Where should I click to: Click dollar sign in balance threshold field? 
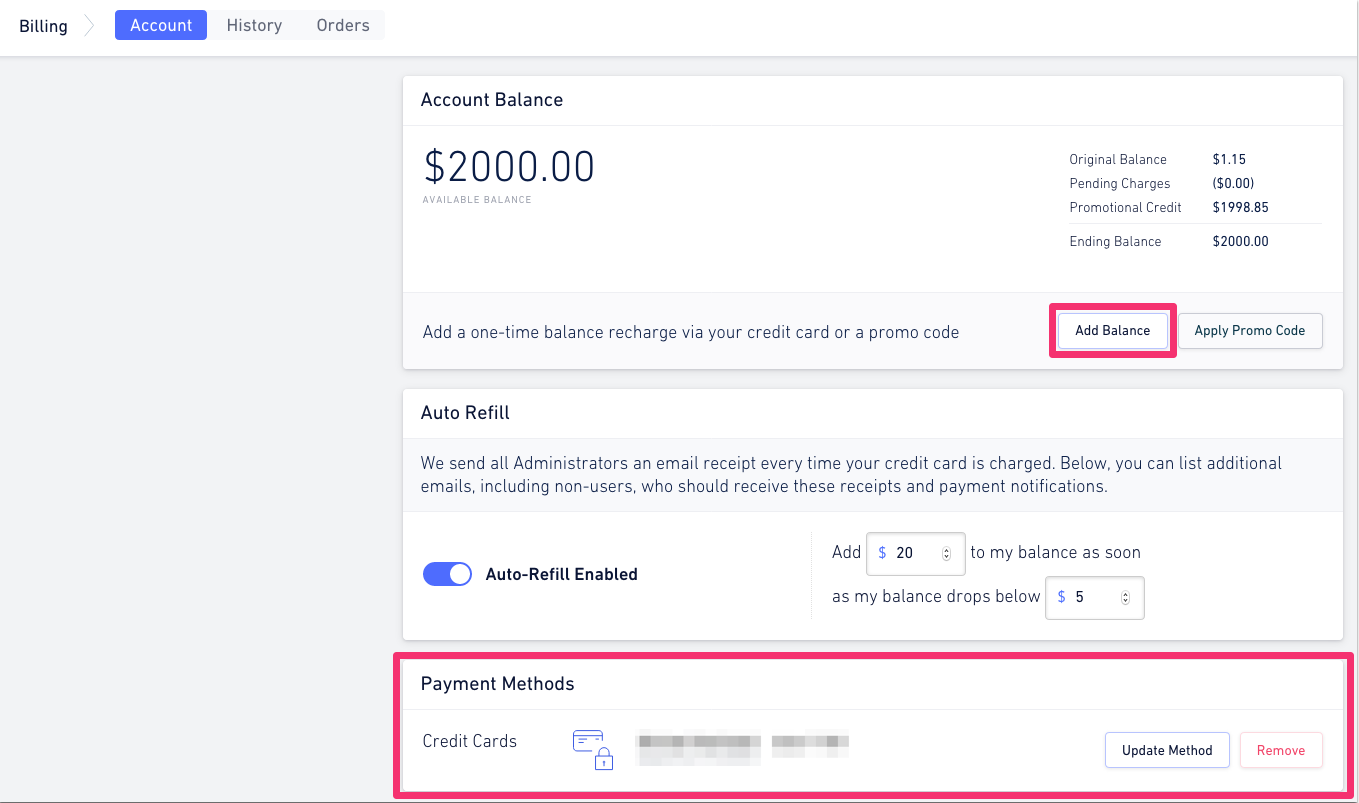1061,597
